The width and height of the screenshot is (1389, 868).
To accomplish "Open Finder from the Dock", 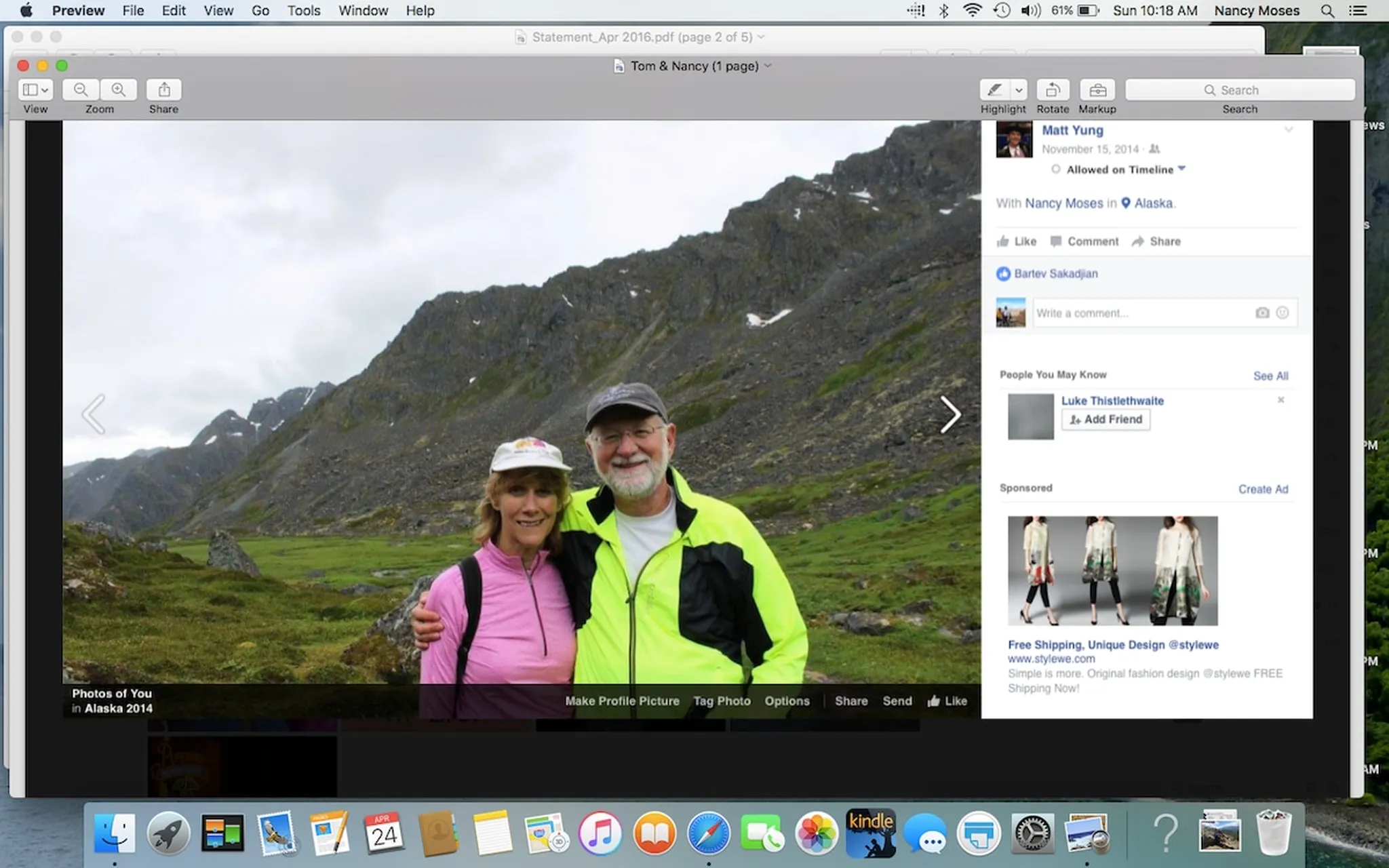I will pos(114,833).
